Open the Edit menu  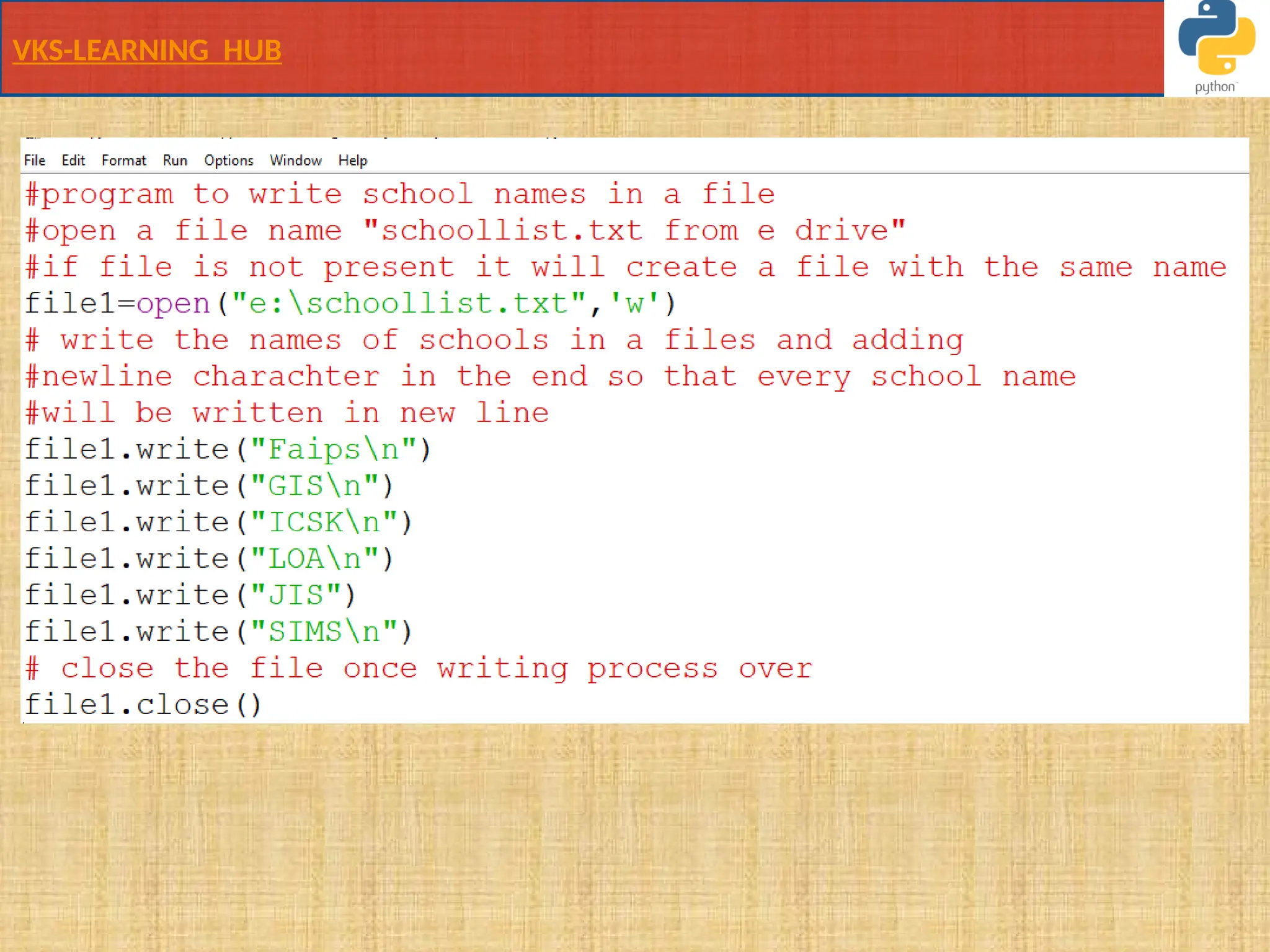[73, 161]
